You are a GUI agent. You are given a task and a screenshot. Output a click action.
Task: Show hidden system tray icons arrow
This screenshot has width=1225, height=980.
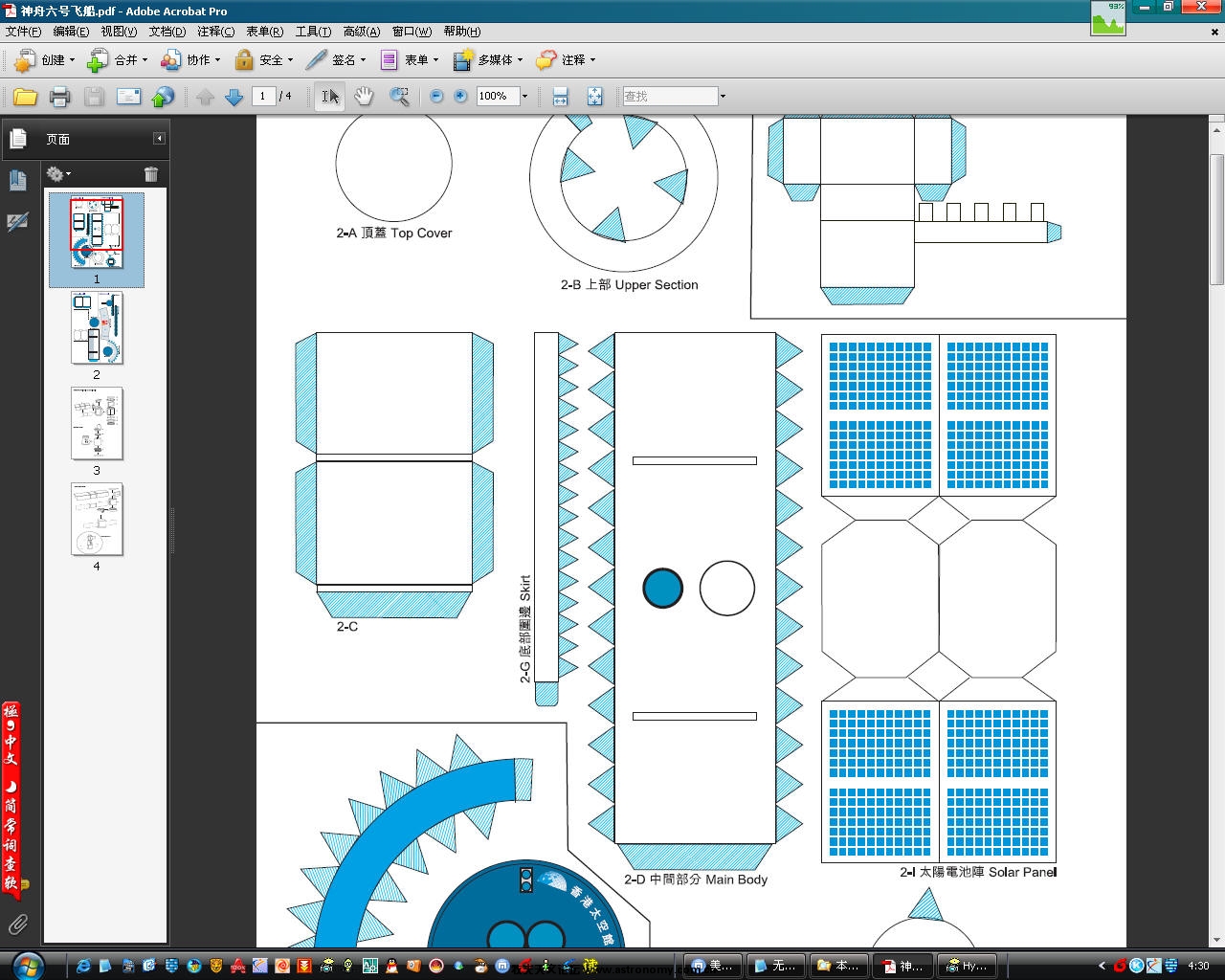point(1102,966)
